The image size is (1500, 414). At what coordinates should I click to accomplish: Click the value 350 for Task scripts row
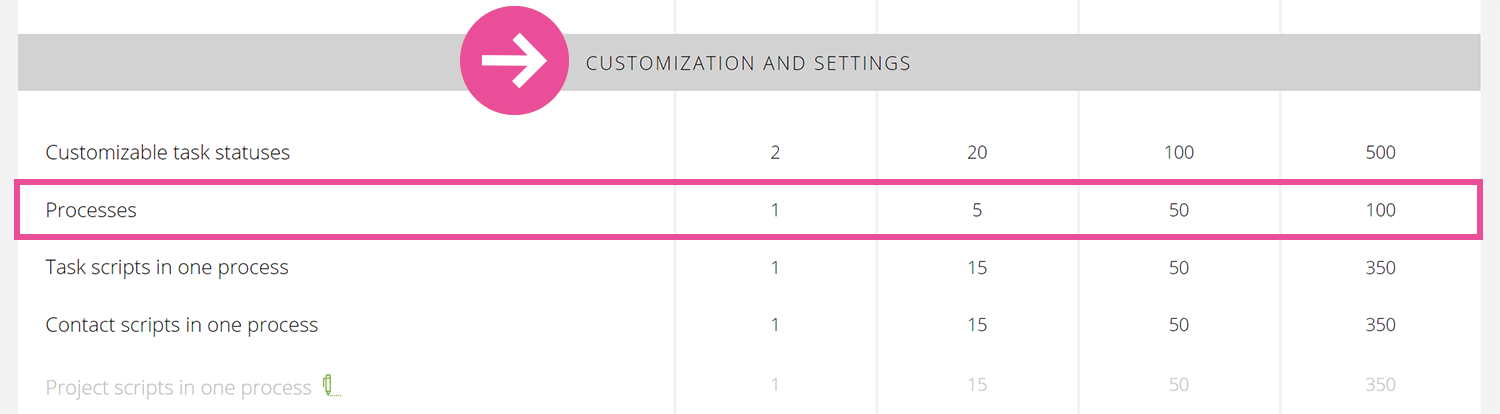click(x=1380, y=268)
